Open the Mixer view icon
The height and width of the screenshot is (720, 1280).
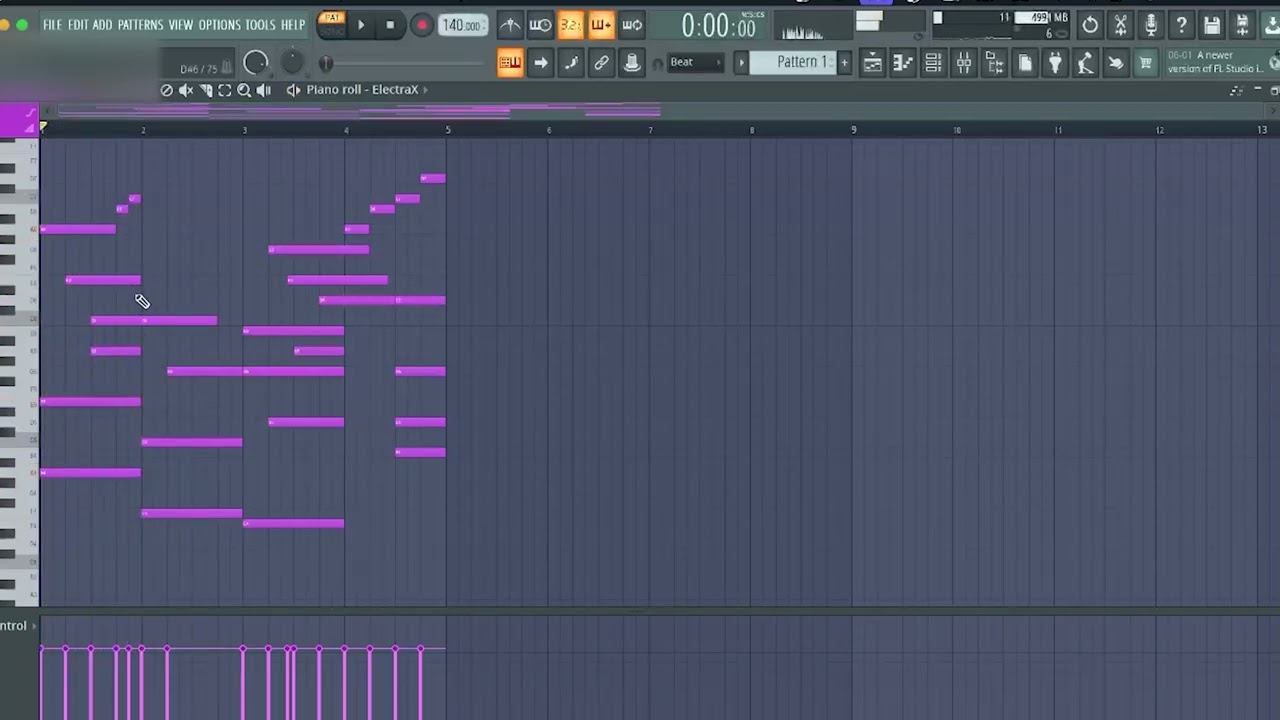tap(964, 63)
